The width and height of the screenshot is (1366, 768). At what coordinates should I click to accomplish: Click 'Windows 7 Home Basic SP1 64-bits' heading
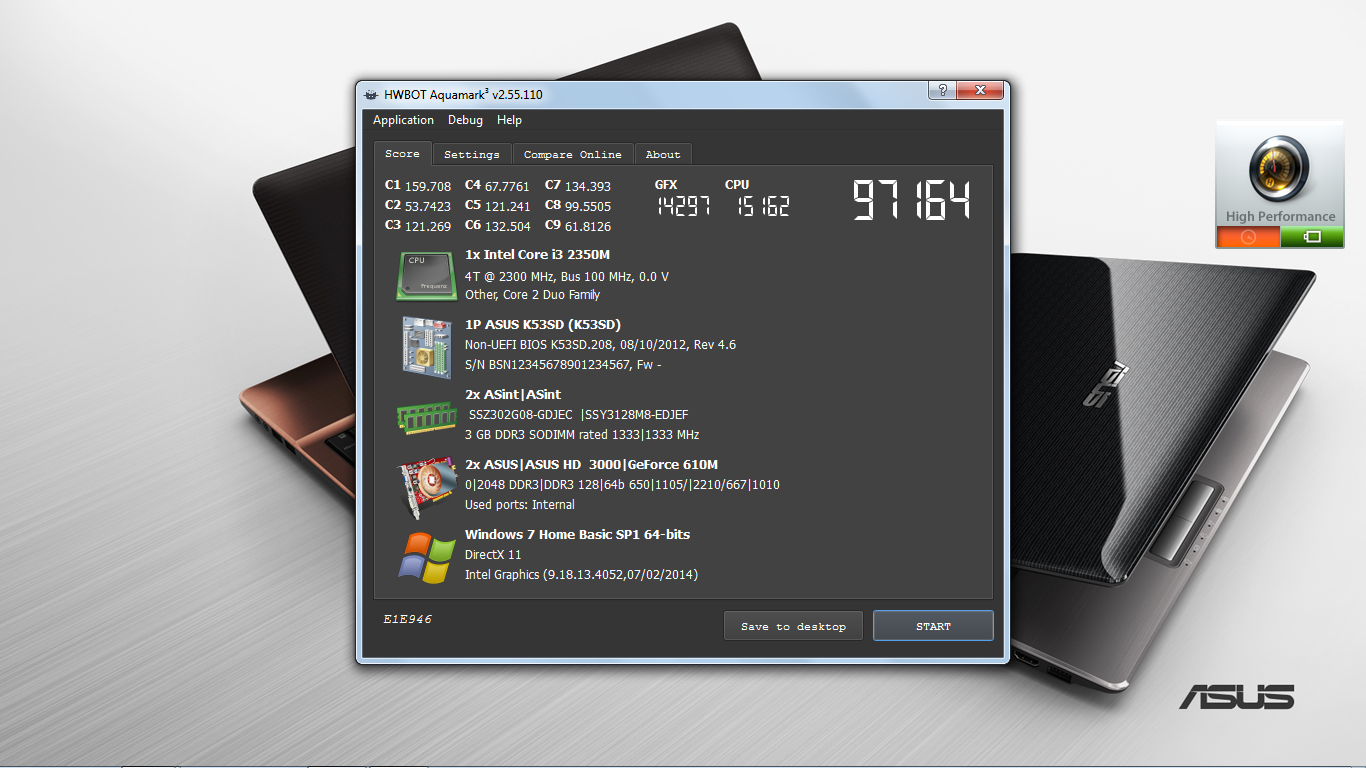tap(577, 535)
